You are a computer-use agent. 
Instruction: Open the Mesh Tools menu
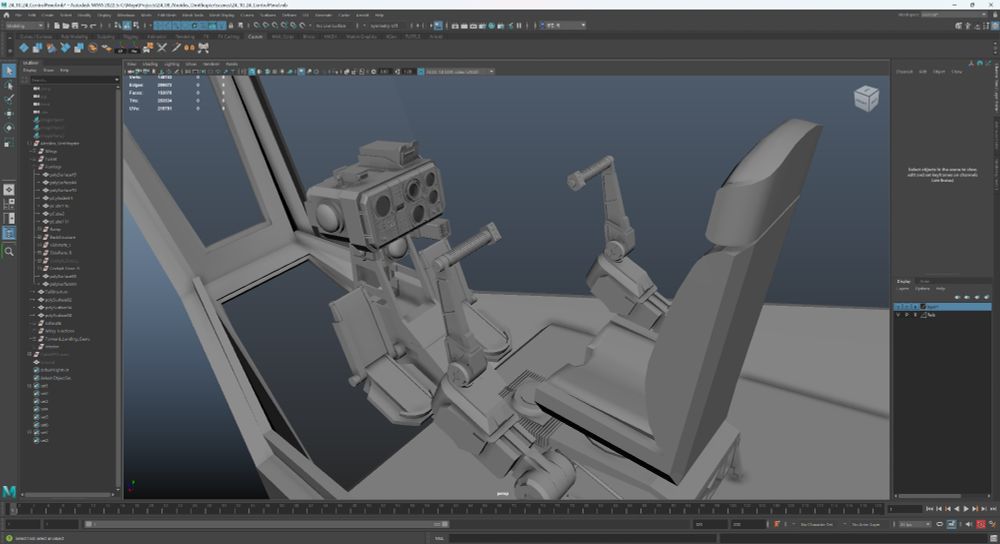pos(193,15)
